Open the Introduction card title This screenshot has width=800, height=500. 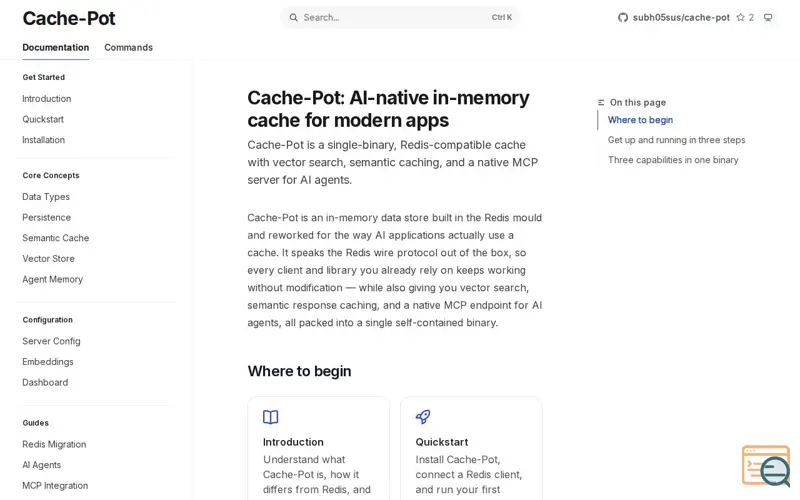point(293,442)
